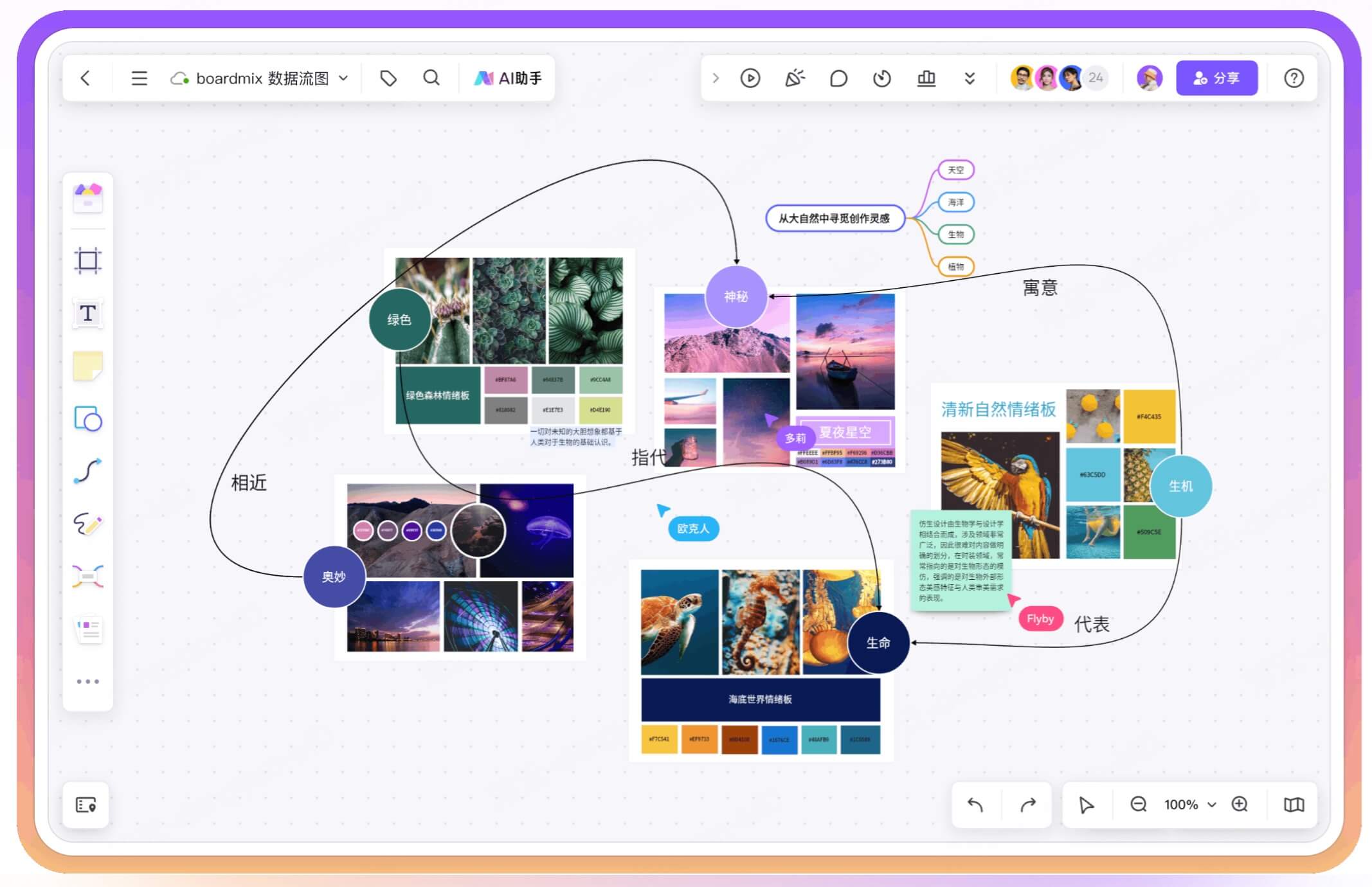Select the Sticky note tool
Screen dimensions: 1372x887
pyautogui.click(x=88, y=366)
